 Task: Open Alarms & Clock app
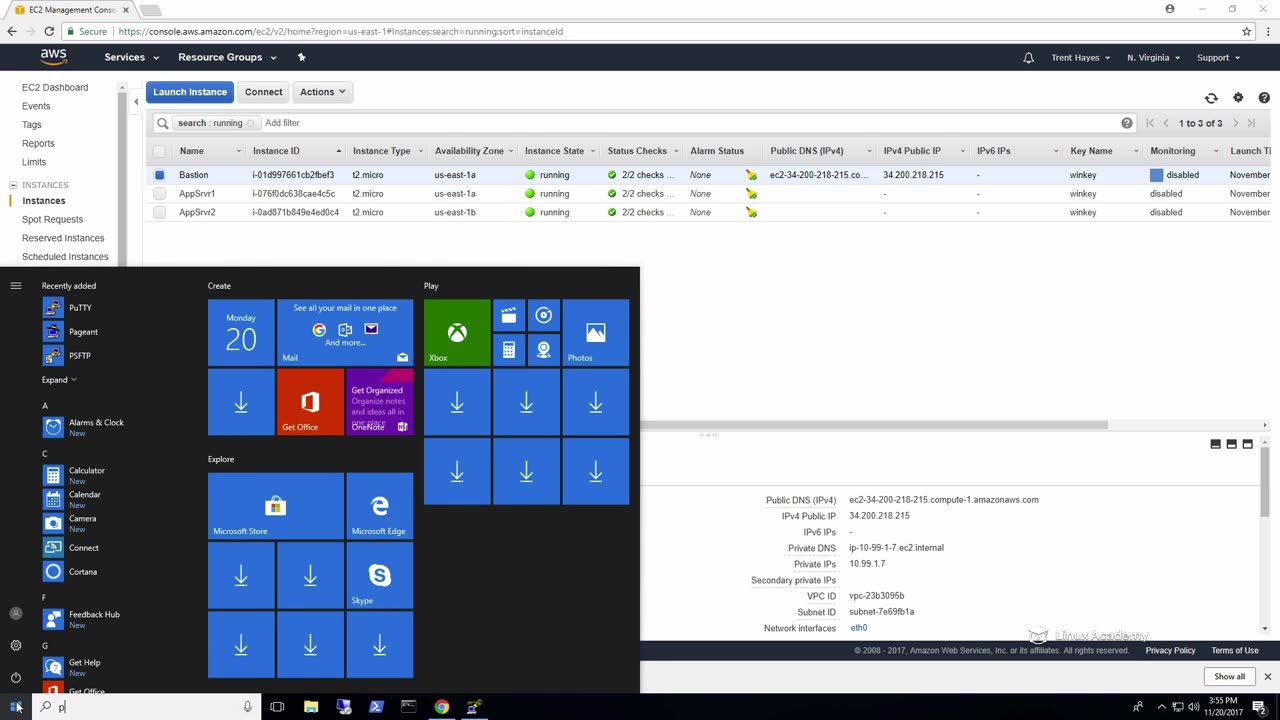tap(84, 427)
